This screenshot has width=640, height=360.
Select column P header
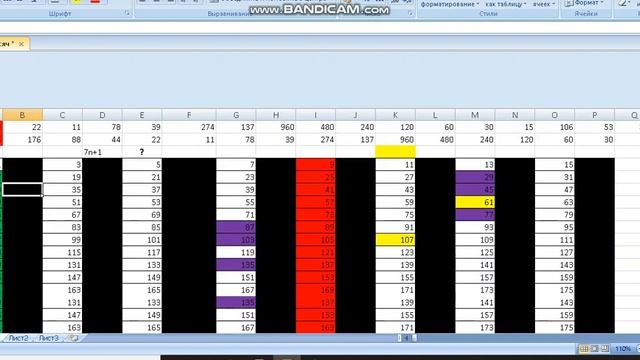coord(594,115)
